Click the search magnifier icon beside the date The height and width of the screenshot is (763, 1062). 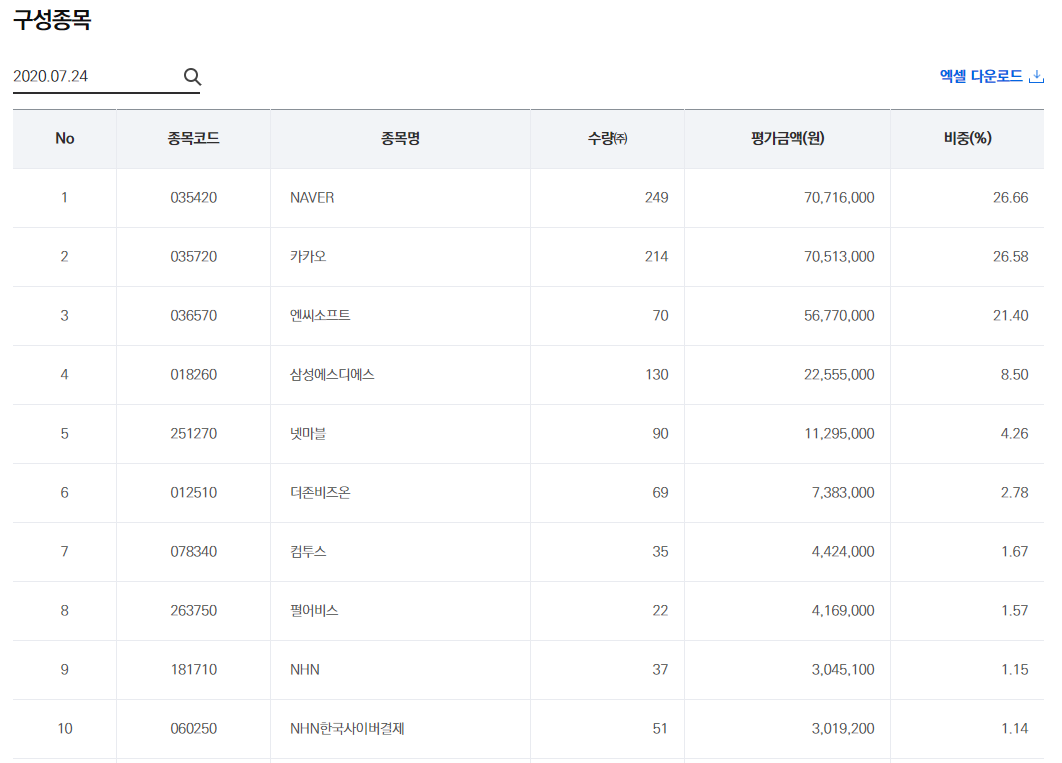(192, 77)
